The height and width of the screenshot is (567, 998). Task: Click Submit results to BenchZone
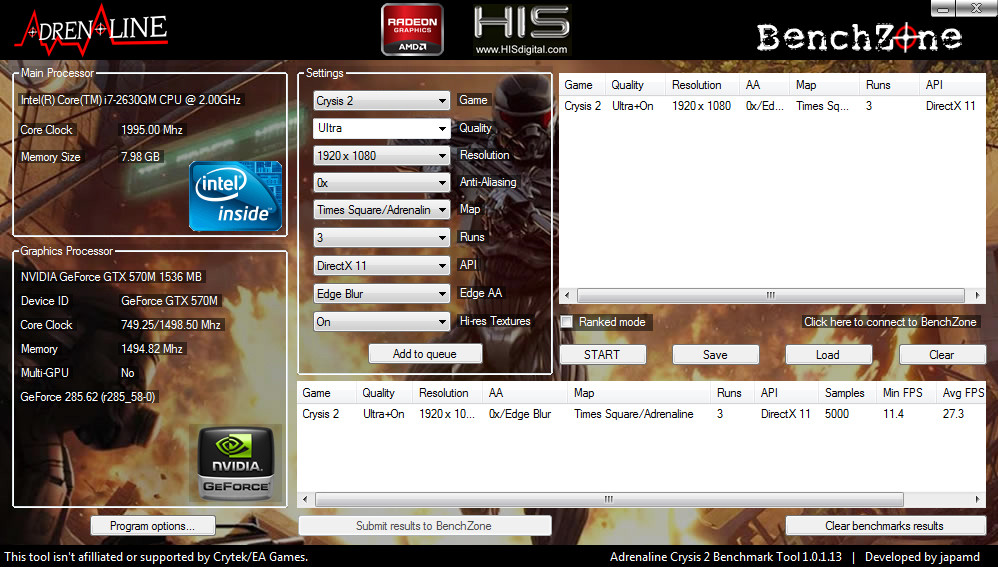click(425, 526)
